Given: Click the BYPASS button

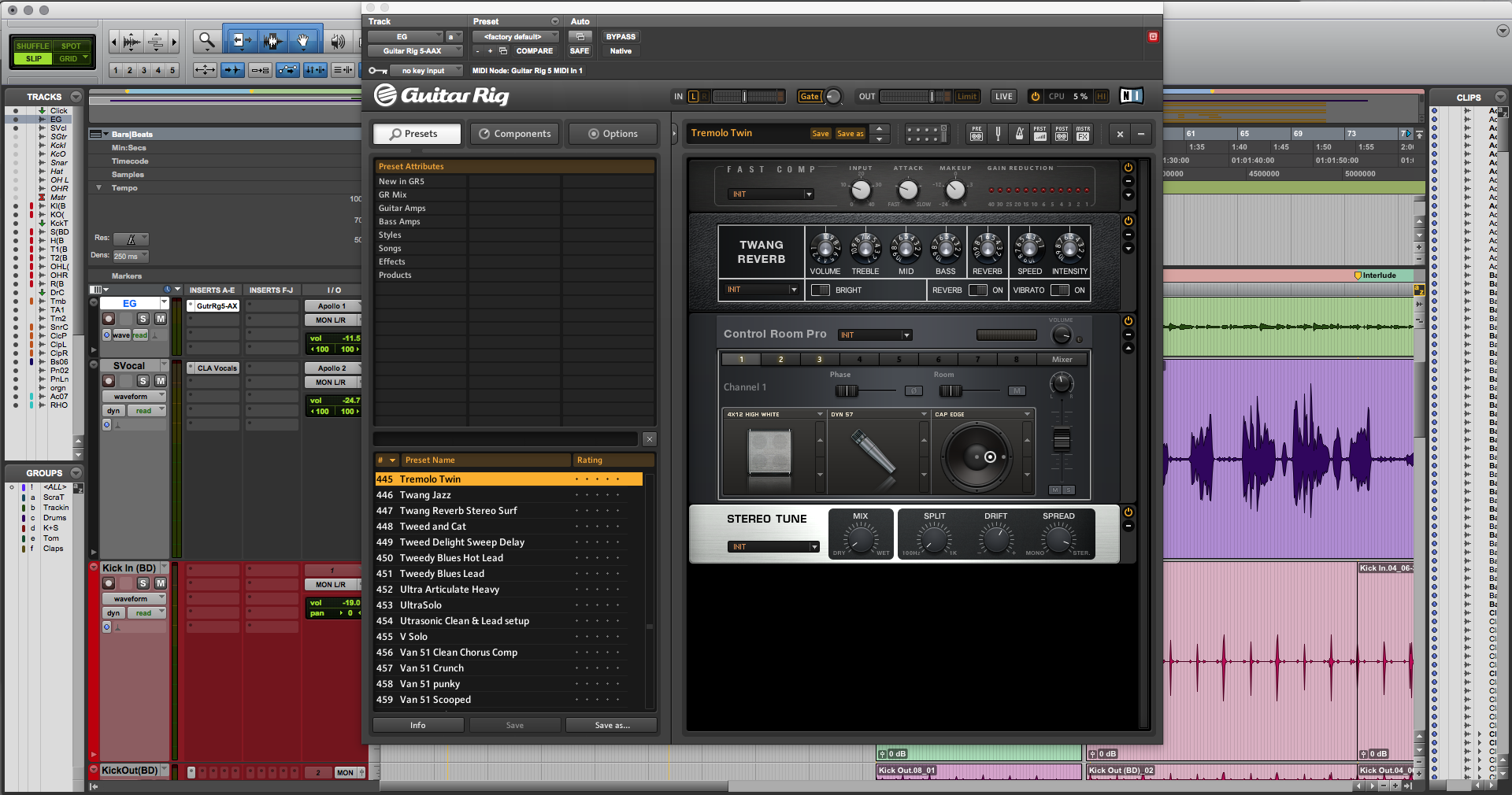Looking at the screenshot, I should [621, 36].
